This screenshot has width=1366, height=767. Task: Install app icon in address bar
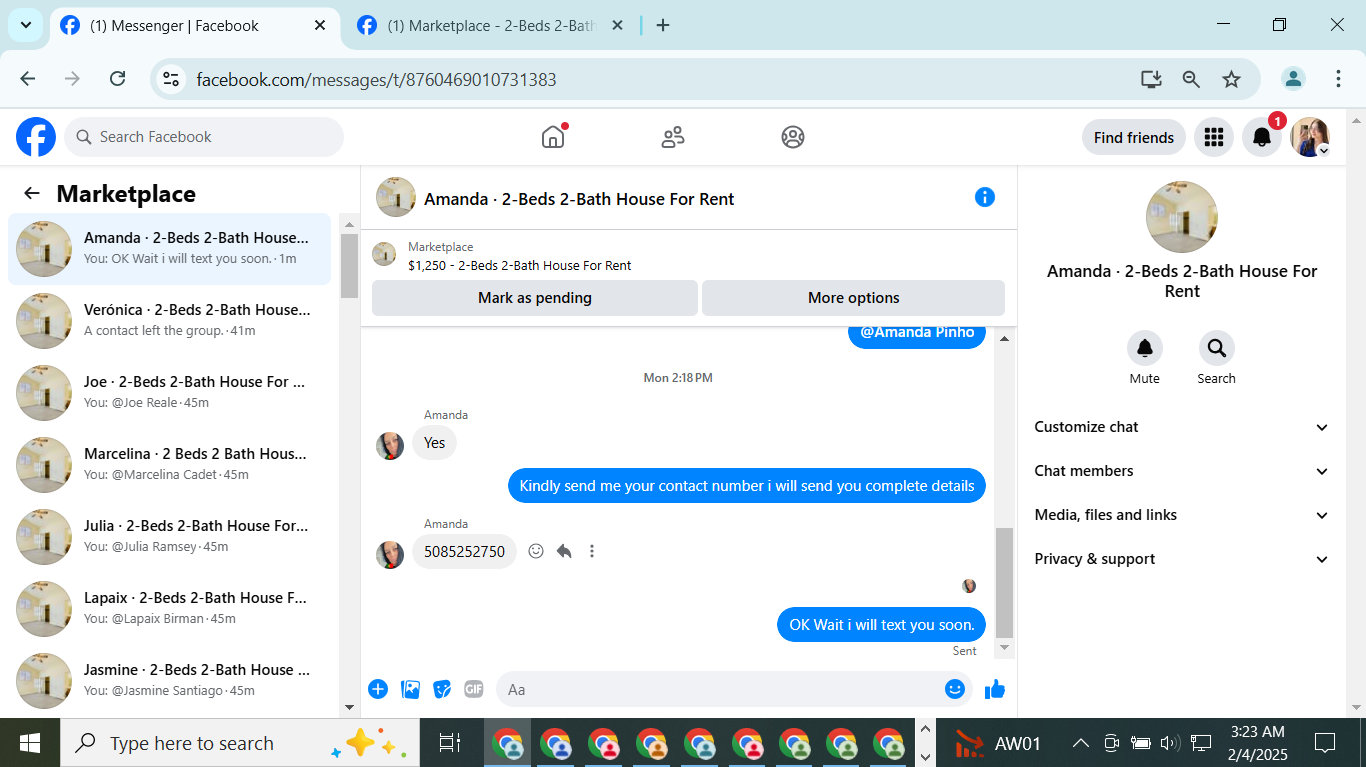(x=1151, y=79)
